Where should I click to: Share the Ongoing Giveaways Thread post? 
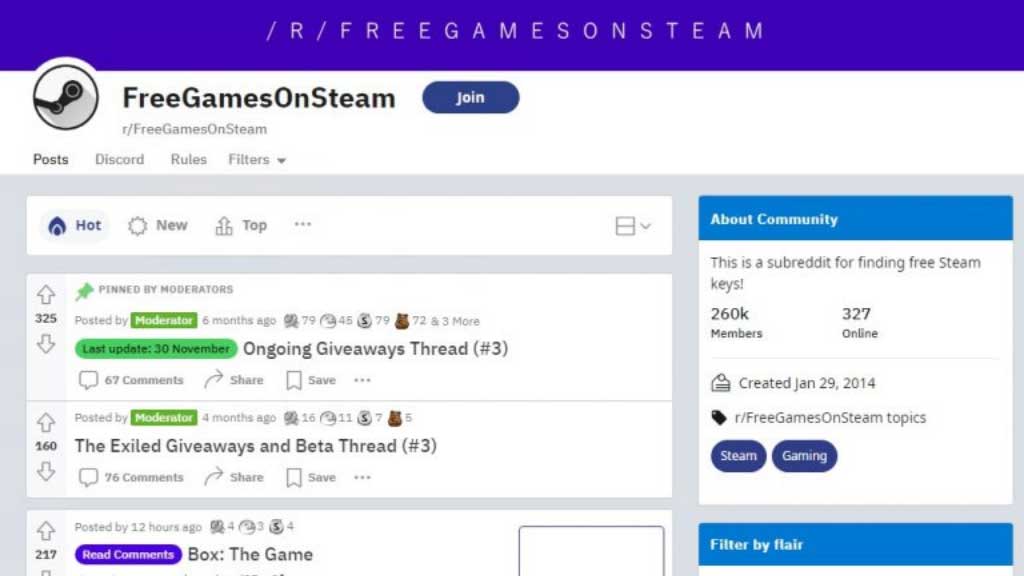[233, 380]
